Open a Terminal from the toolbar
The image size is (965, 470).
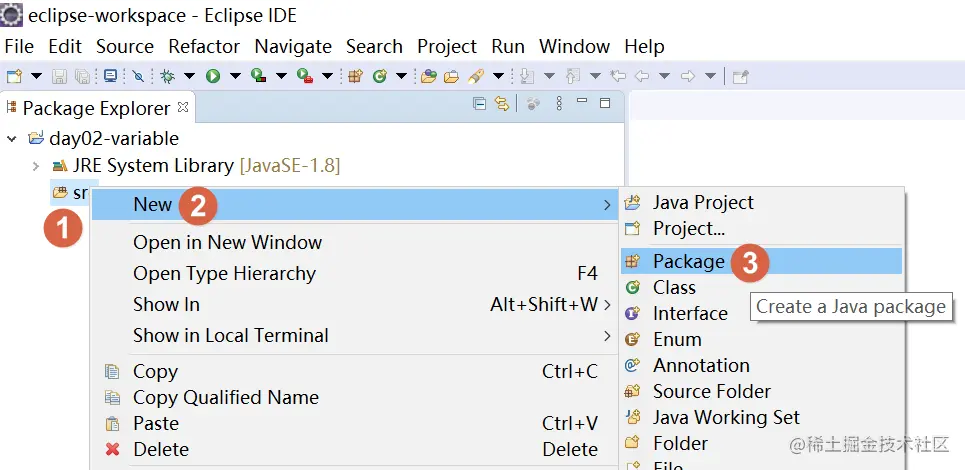(x=110, y=76)
